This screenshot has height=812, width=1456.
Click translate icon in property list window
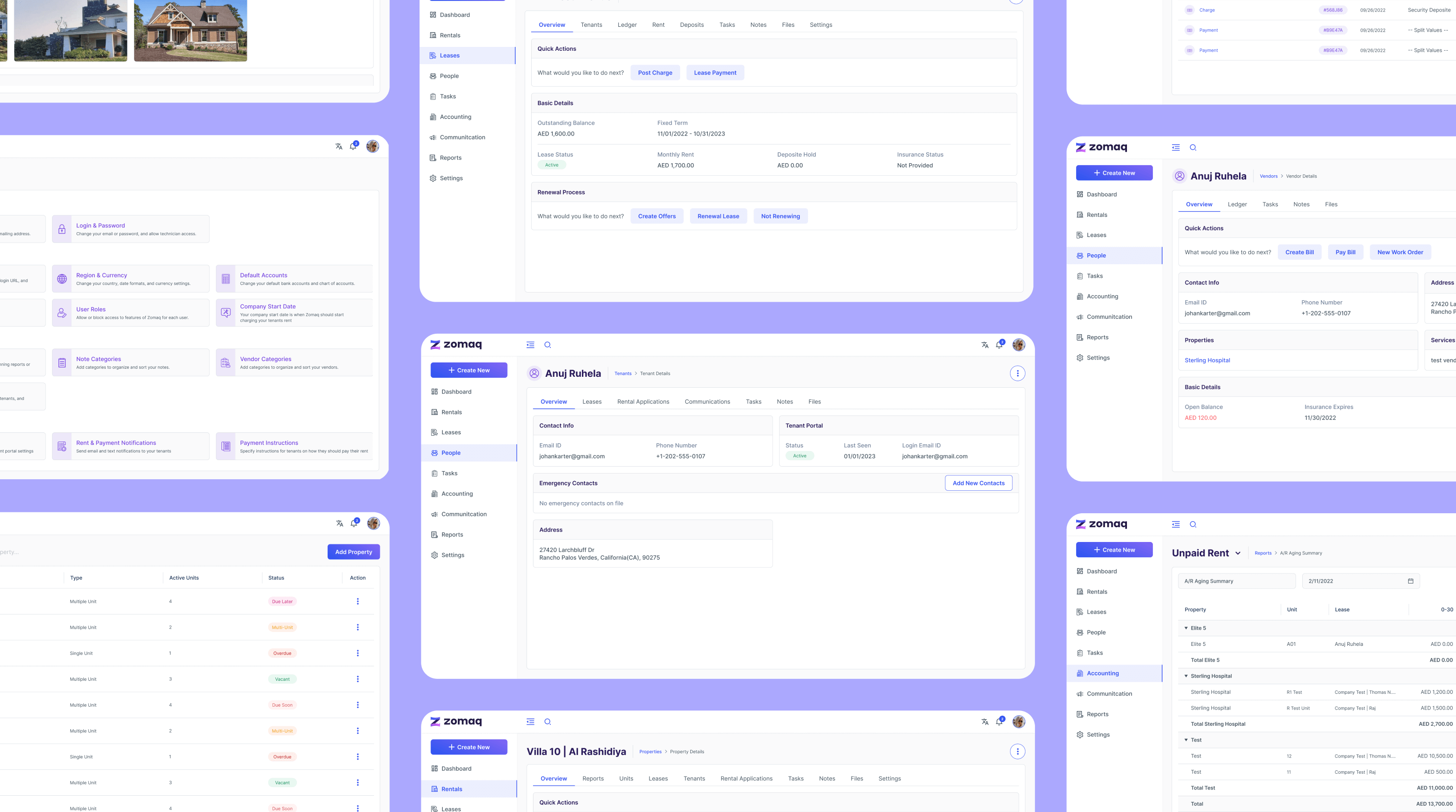[x=339, y=523]
